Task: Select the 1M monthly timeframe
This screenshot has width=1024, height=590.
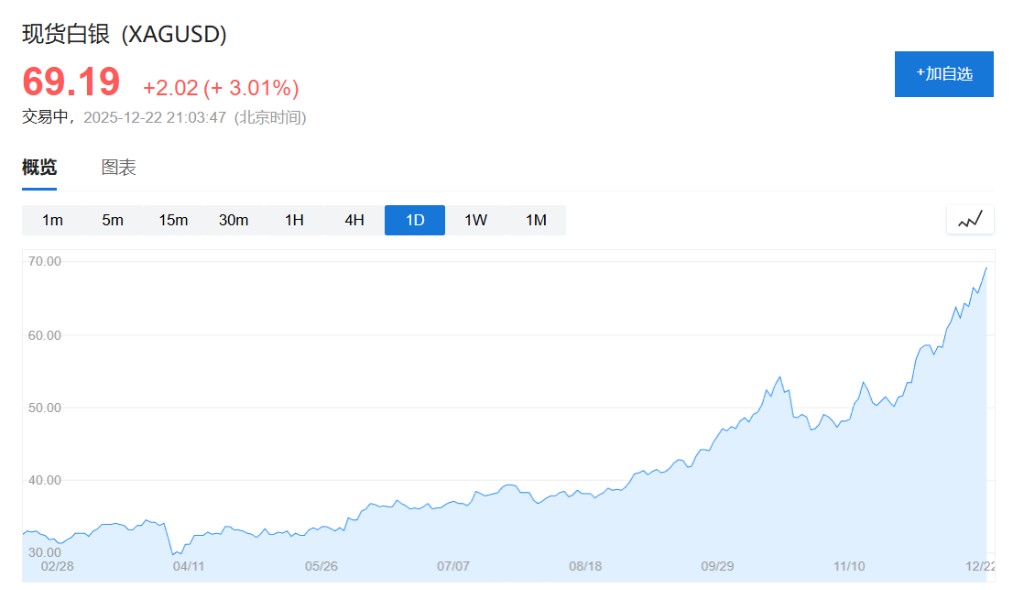Action: [536, 220]
